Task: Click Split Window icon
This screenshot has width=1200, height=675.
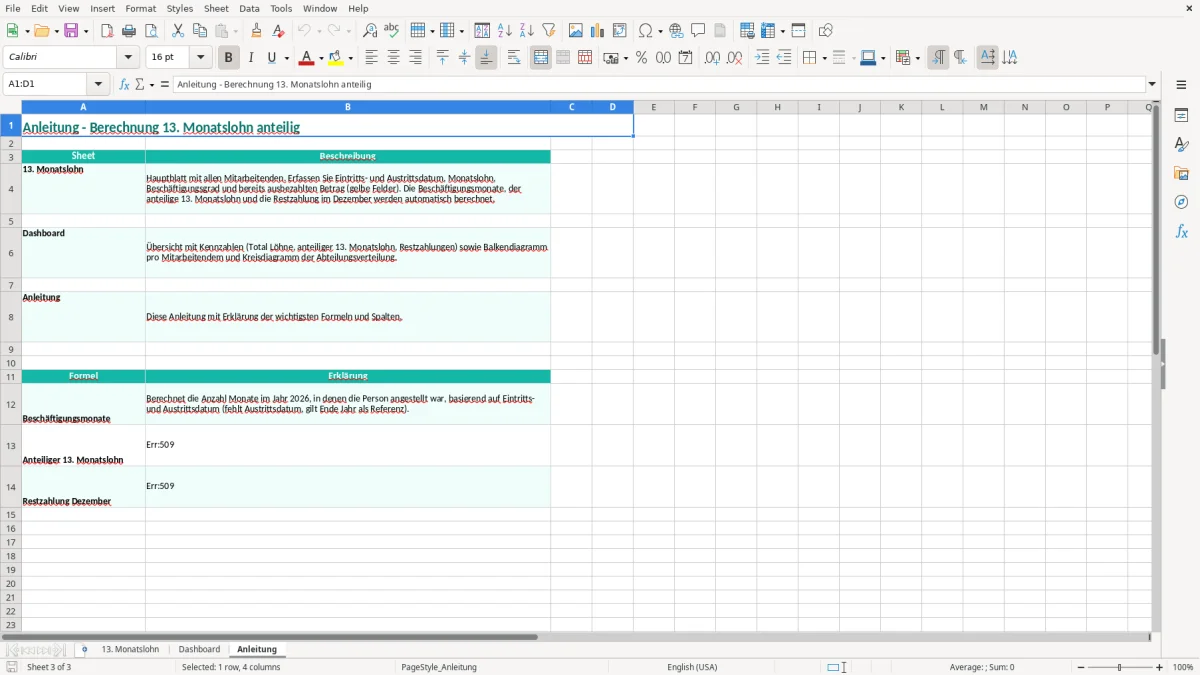Action: [799, 31]
